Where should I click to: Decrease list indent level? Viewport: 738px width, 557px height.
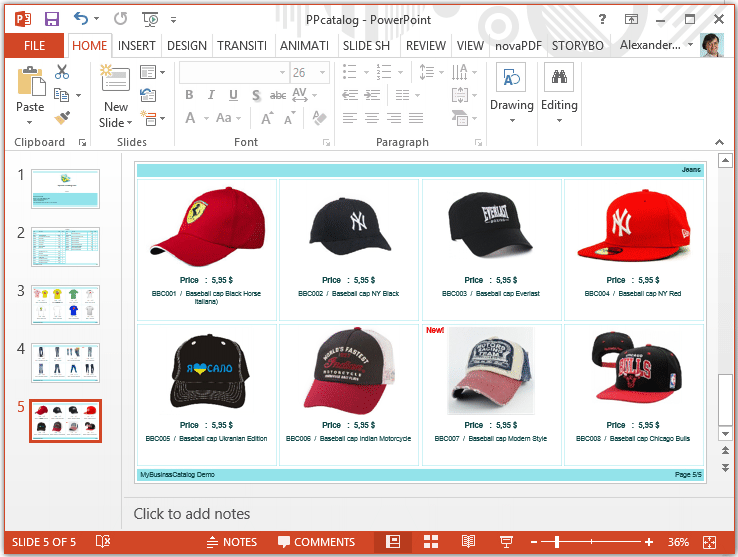pos(350,95)
